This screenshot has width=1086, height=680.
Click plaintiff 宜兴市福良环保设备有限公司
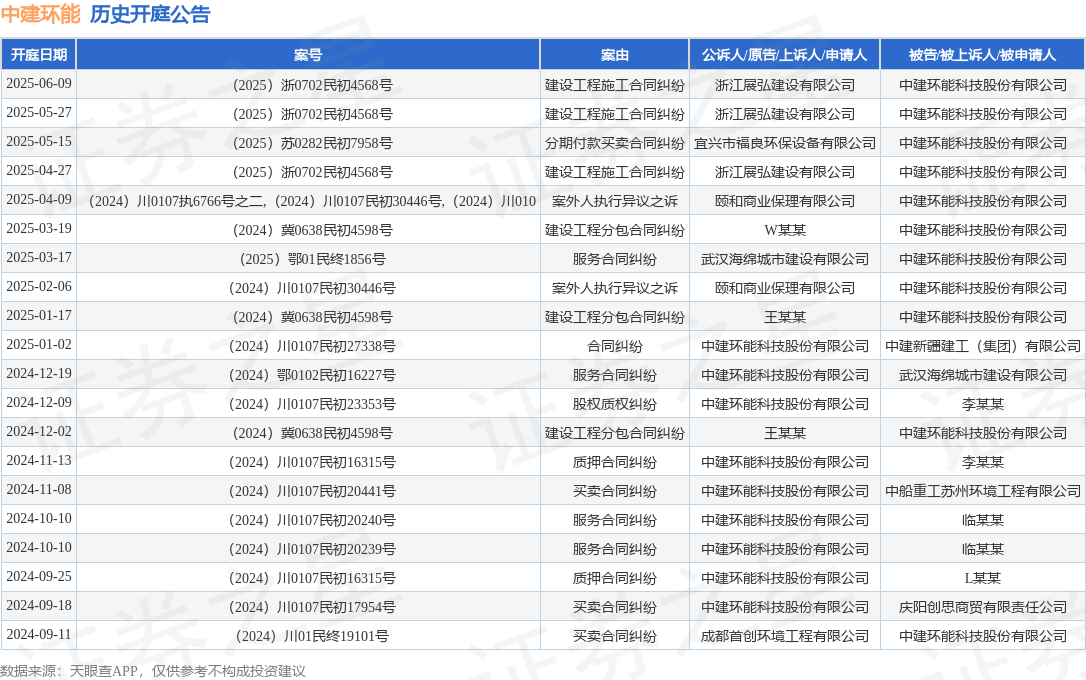coord(785,143)
